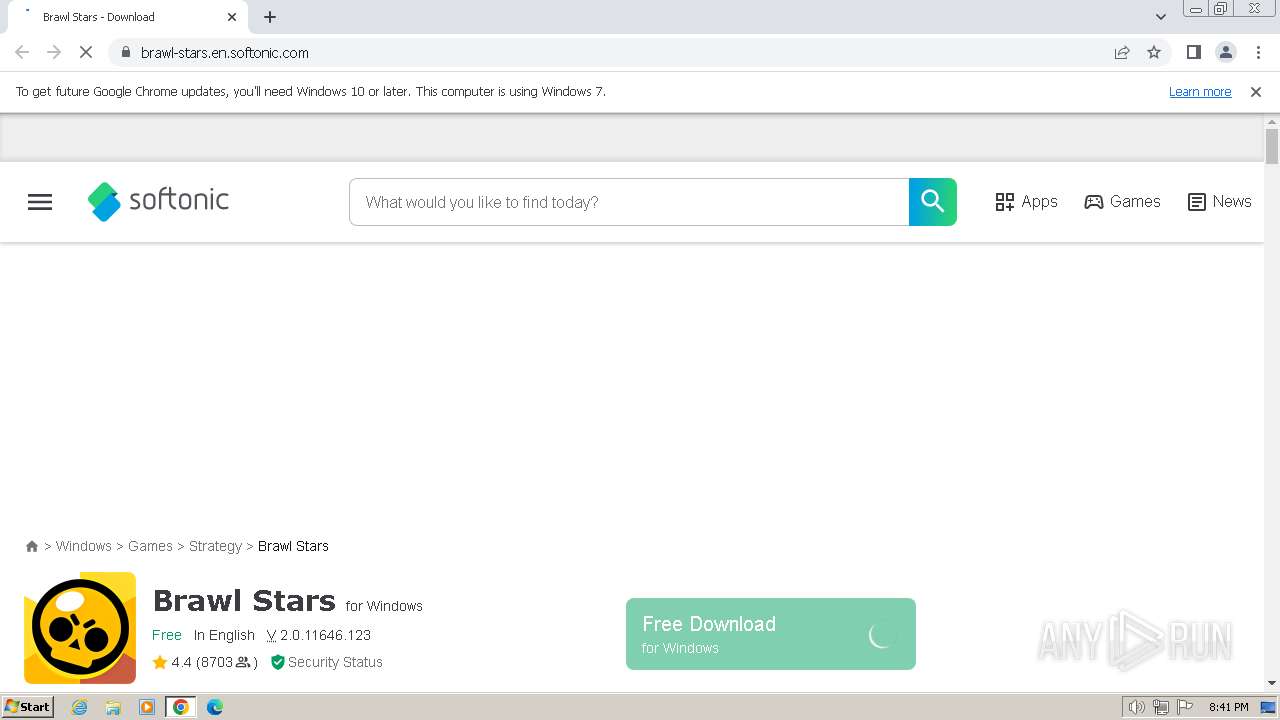This screenshot has width=1280, height=720.
Task: Click the taskbar clock 8:41 PM
Action: tap(1228, 707)
